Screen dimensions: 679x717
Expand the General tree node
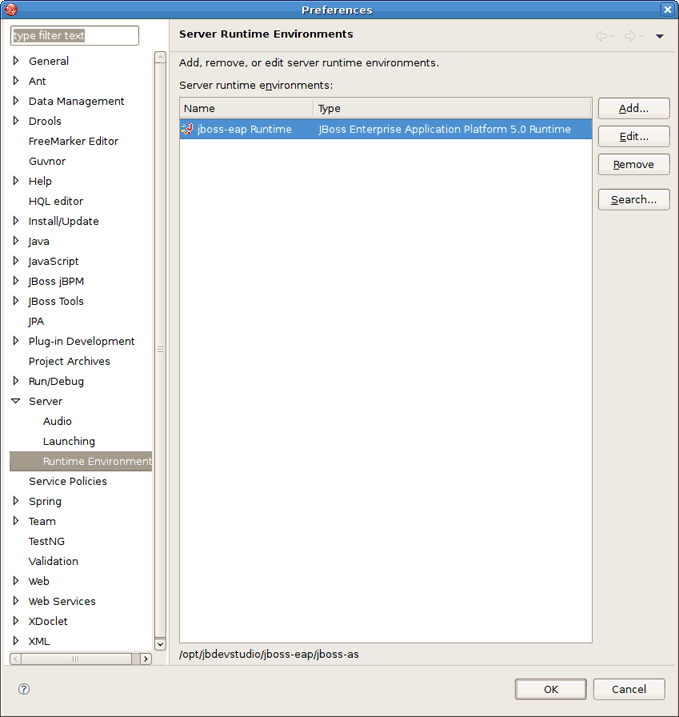coord(16,61)
